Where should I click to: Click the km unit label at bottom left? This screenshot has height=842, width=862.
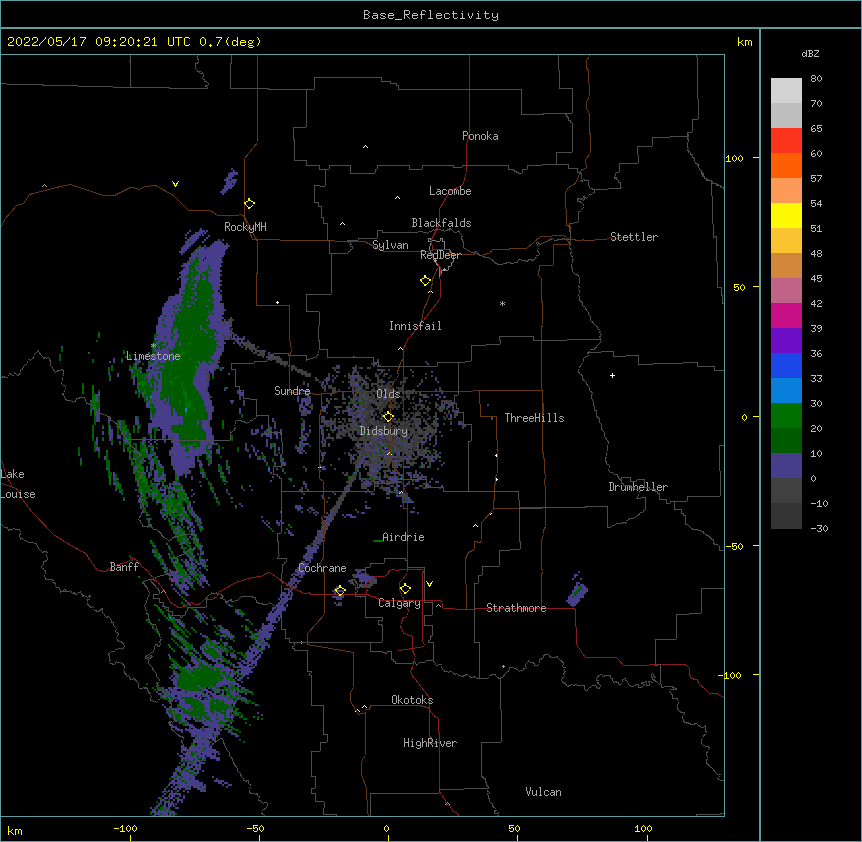tap(14, 831)
